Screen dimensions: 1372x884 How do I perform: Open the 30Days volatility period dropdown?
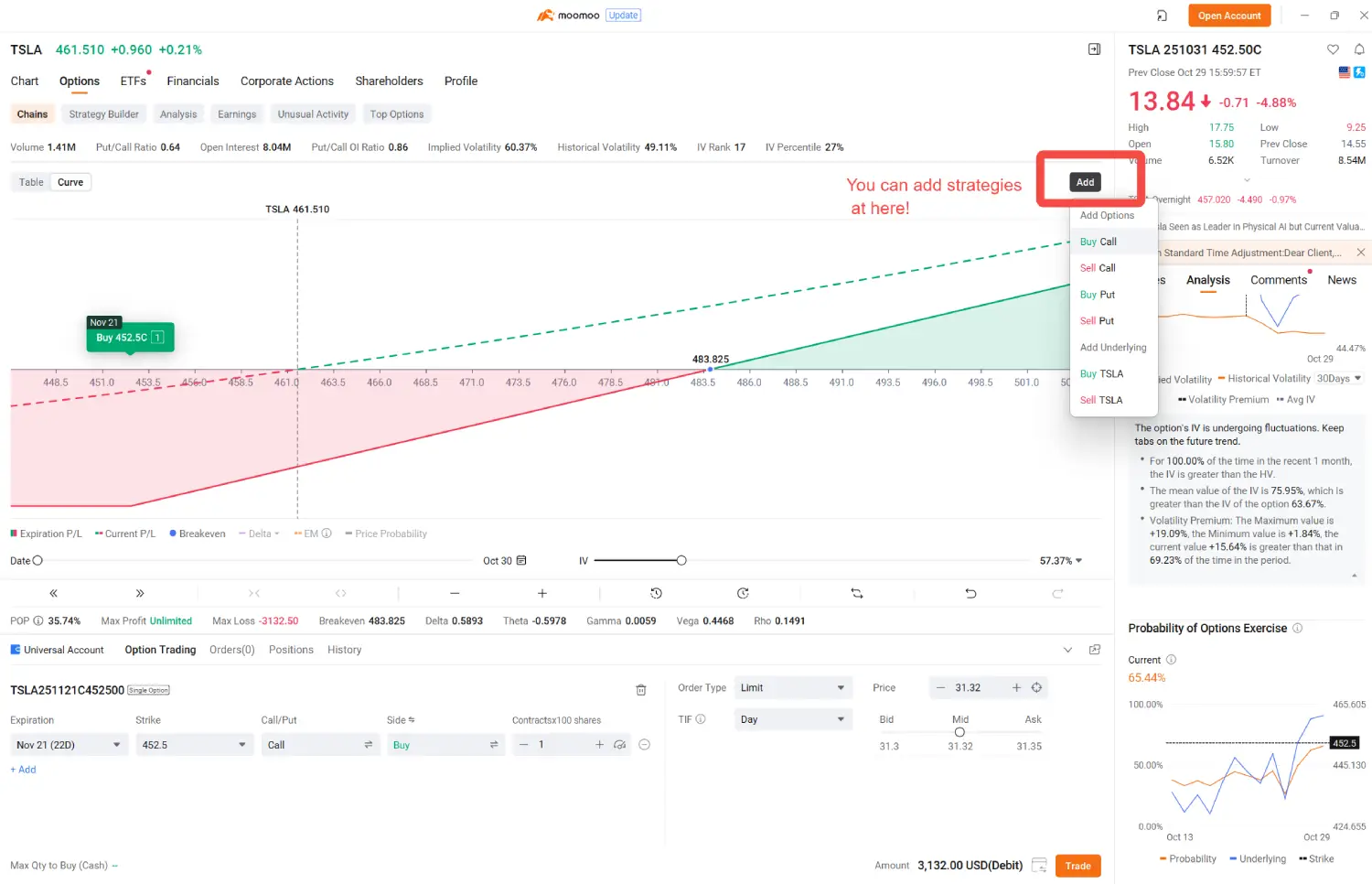(x=1339, y=378)
